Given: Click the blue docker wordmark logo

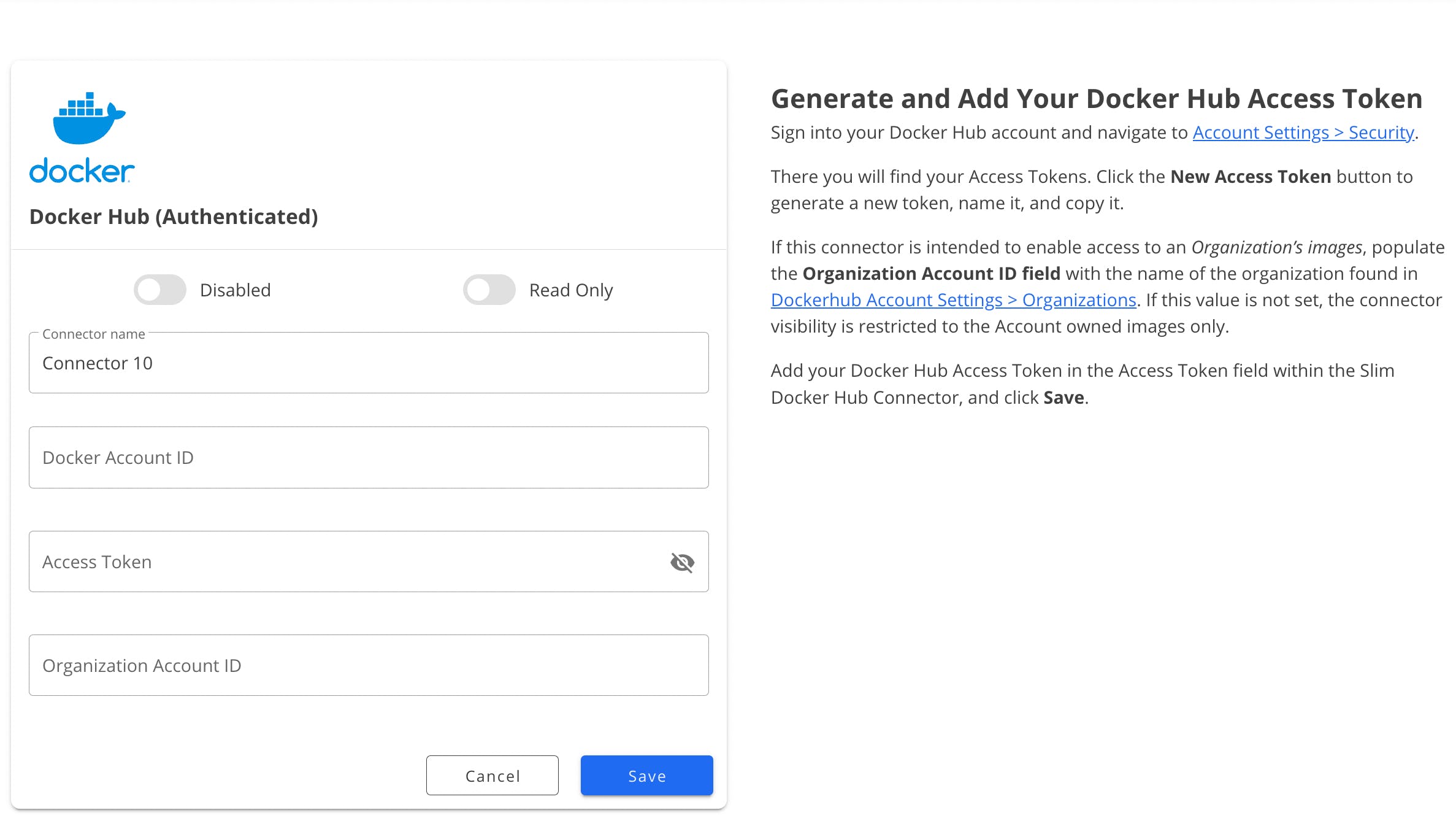Looking at the screenshot, I should [x=82, y=171].
